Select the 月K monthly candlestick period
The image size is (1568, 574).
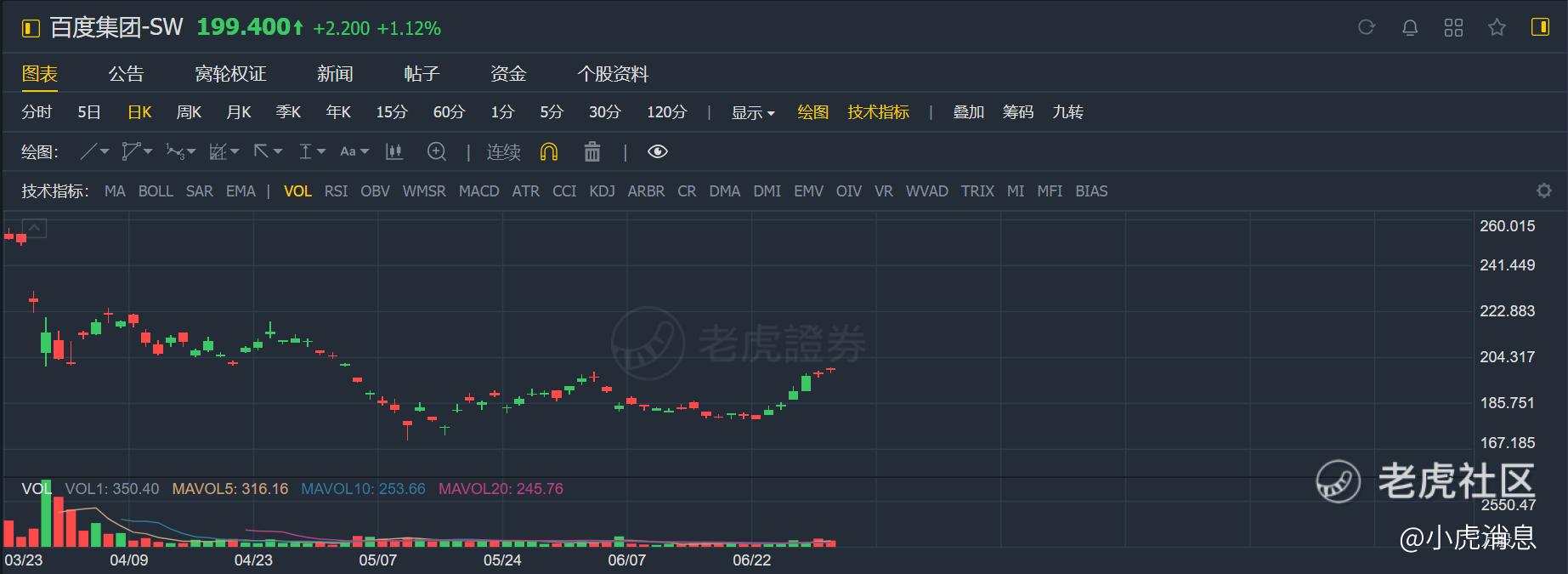pos(239,112)
